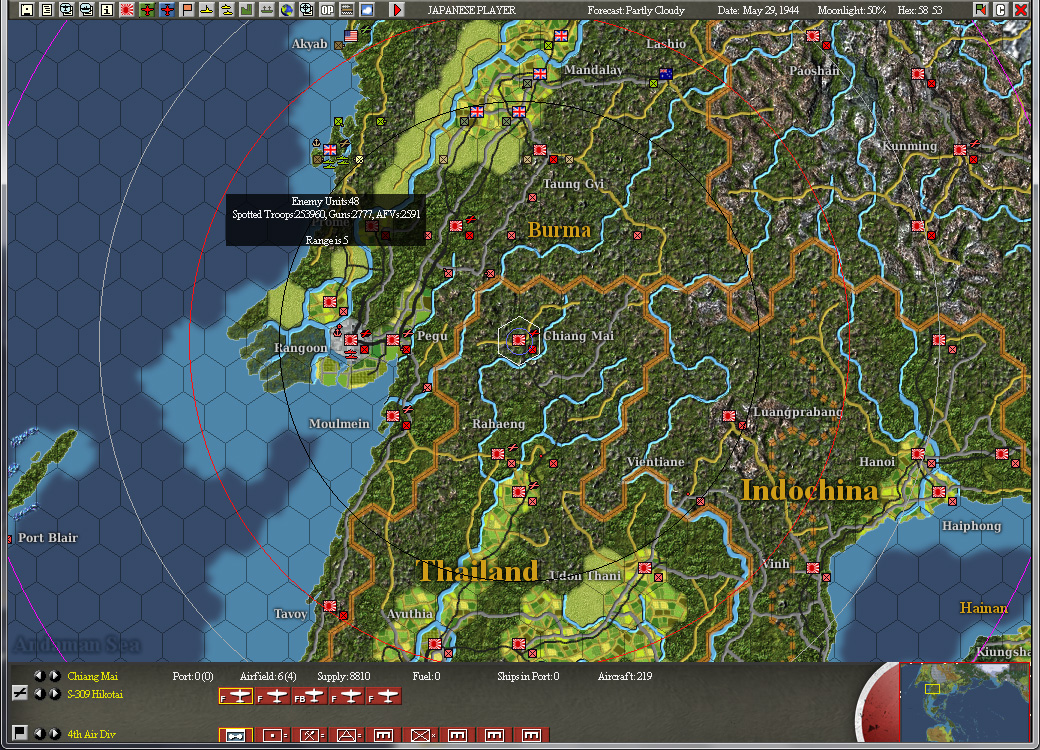Click the Chiang Mai base name
The width and height of the screenshot is (1040, 750).
(x=93, y=676)
